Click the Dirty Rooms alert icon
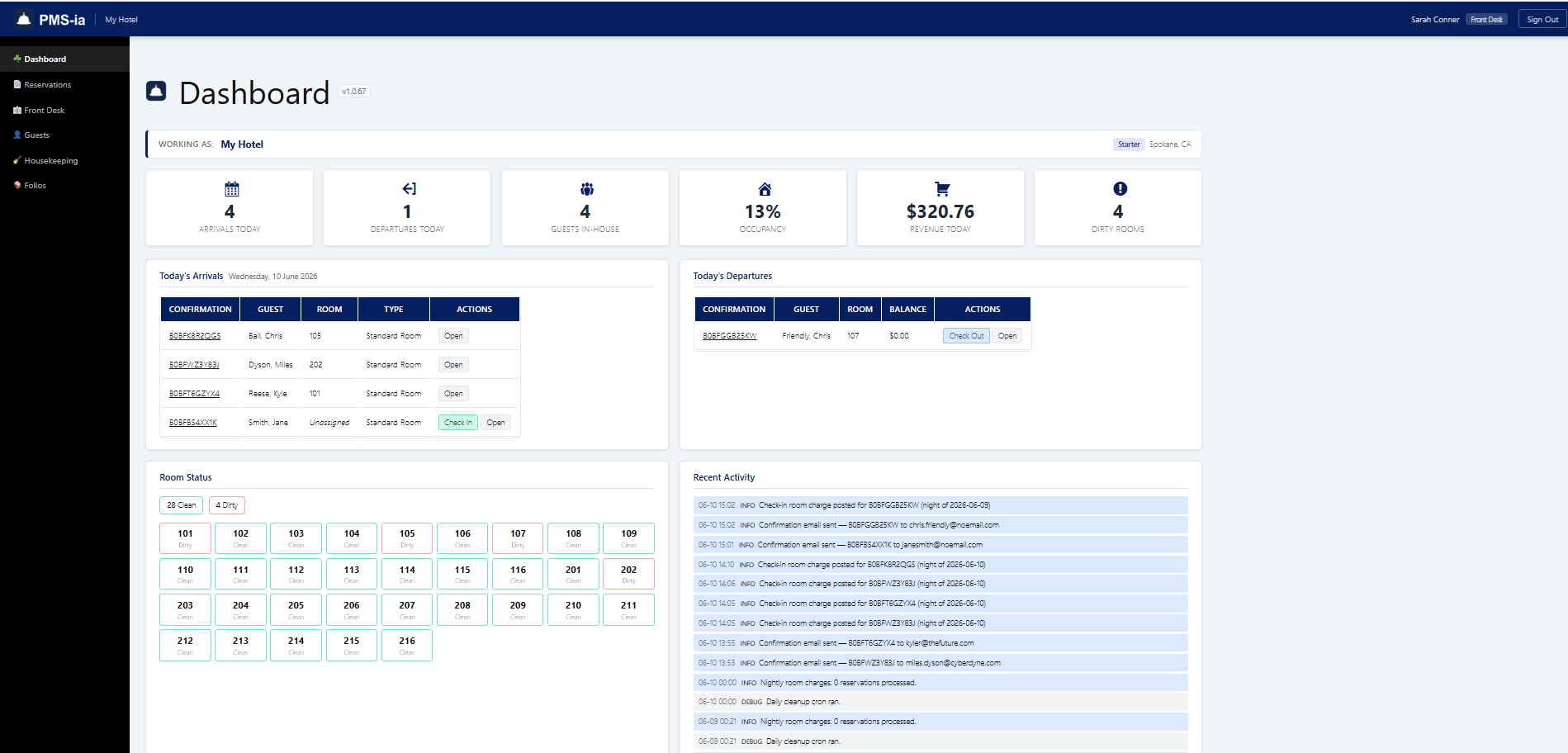The width and height of the screenshot is (1568, 753). 1120,189
